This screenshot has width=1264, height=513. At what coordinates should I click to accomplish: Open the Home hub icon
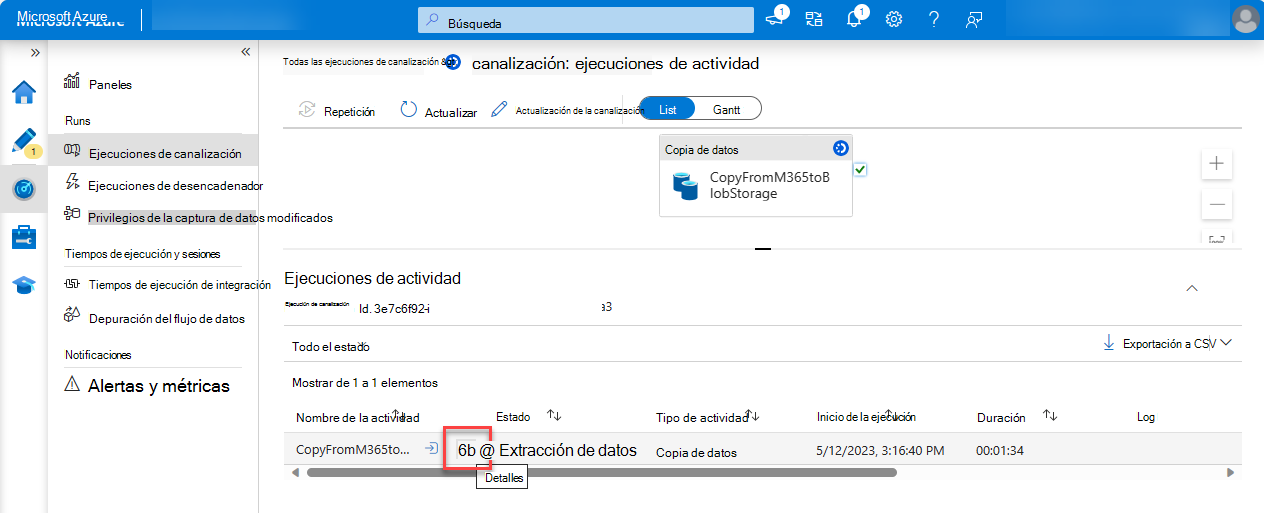click(24, 92)
